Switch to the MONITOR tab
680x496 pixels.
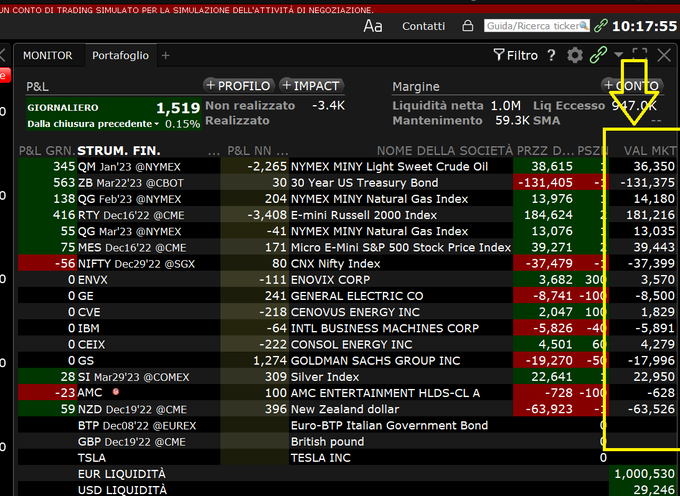48,55
